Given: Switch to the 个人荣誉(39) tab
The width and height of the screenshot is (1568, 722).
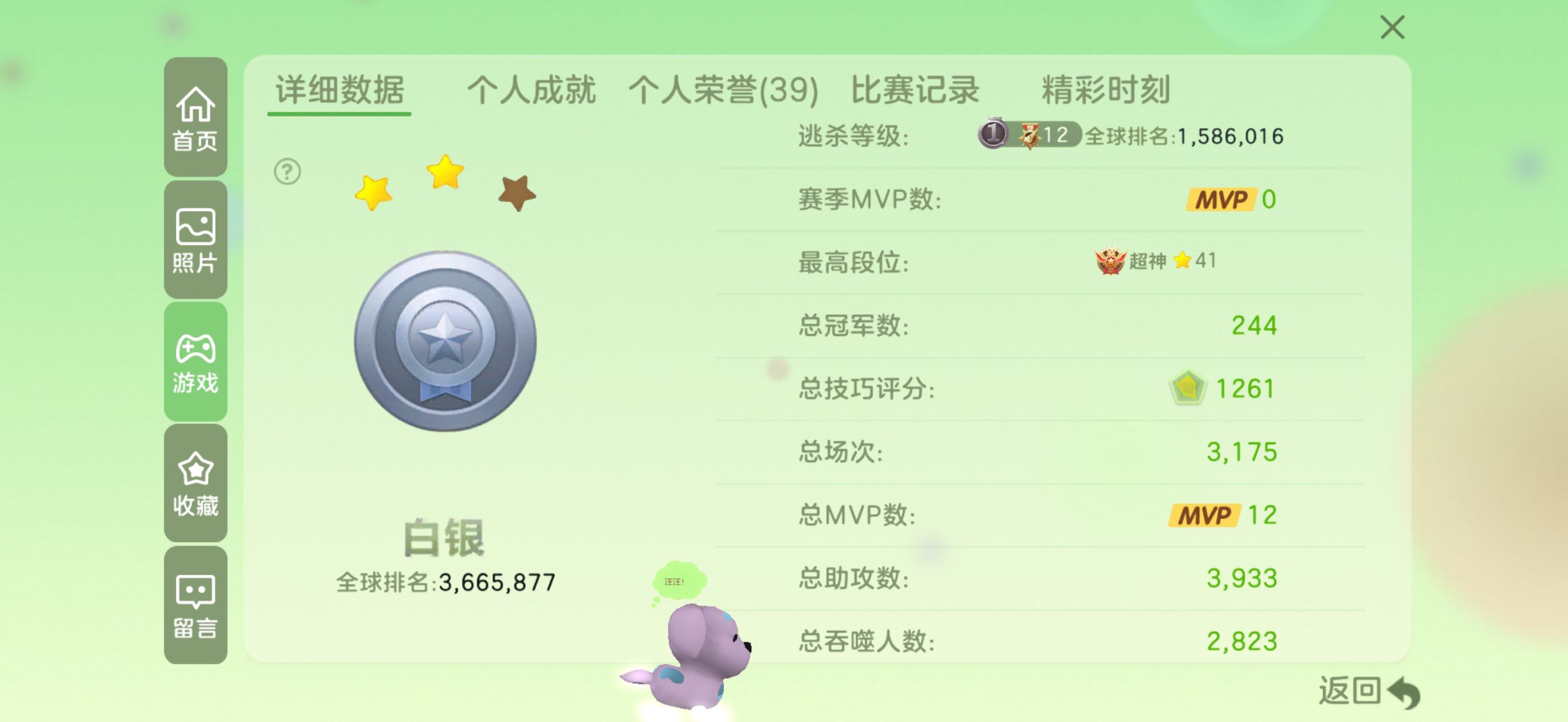Looking at the screenshot, I should click(723, 90).
